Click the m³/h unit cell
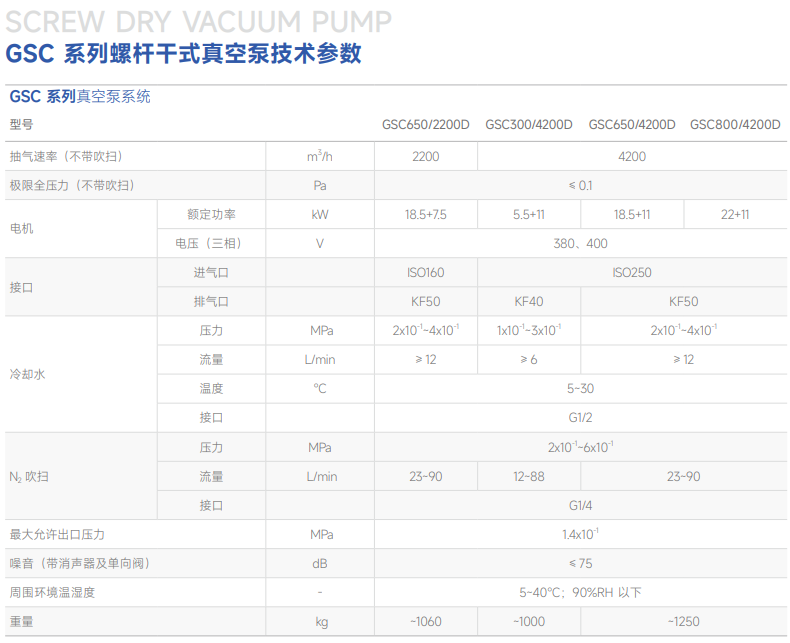Viewport: 790px width, 643px height. point(320,157)
